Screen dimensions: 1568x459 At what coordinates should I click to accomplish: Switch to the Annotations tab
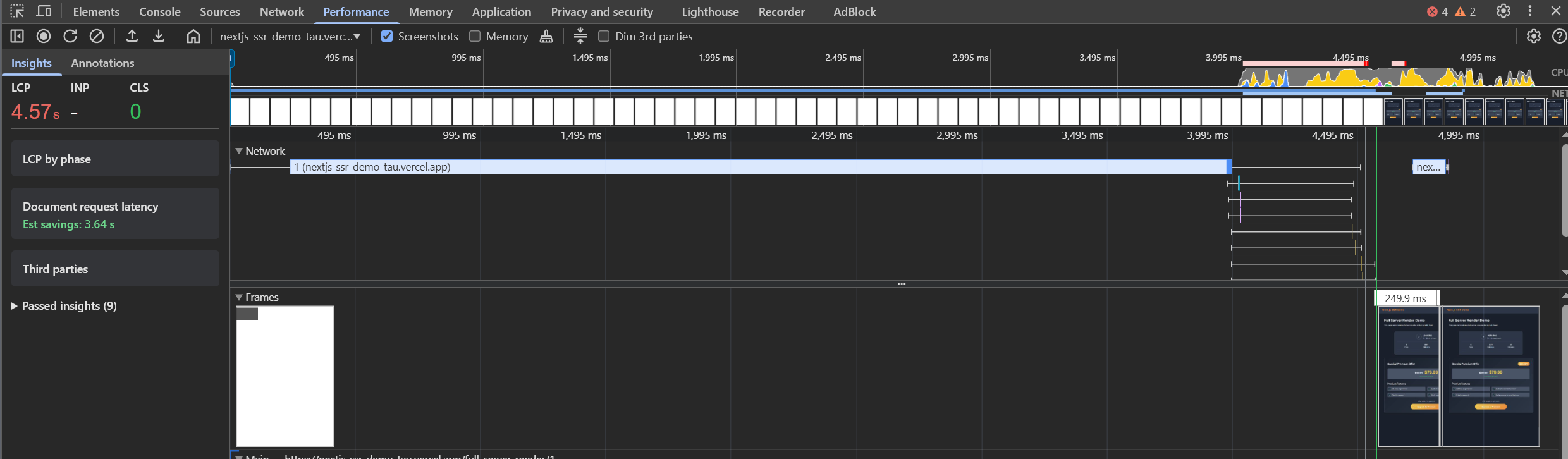click(x=102, y=63)
